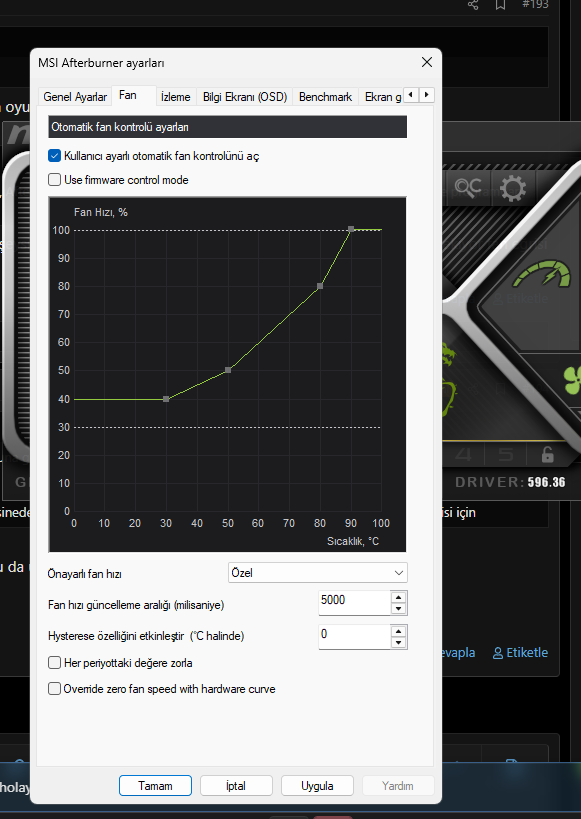The width and height of the screenshot is (581, 819).
Task: Open the Bilgi Ekranı (OSD) tab
Action: pos(245,97)
